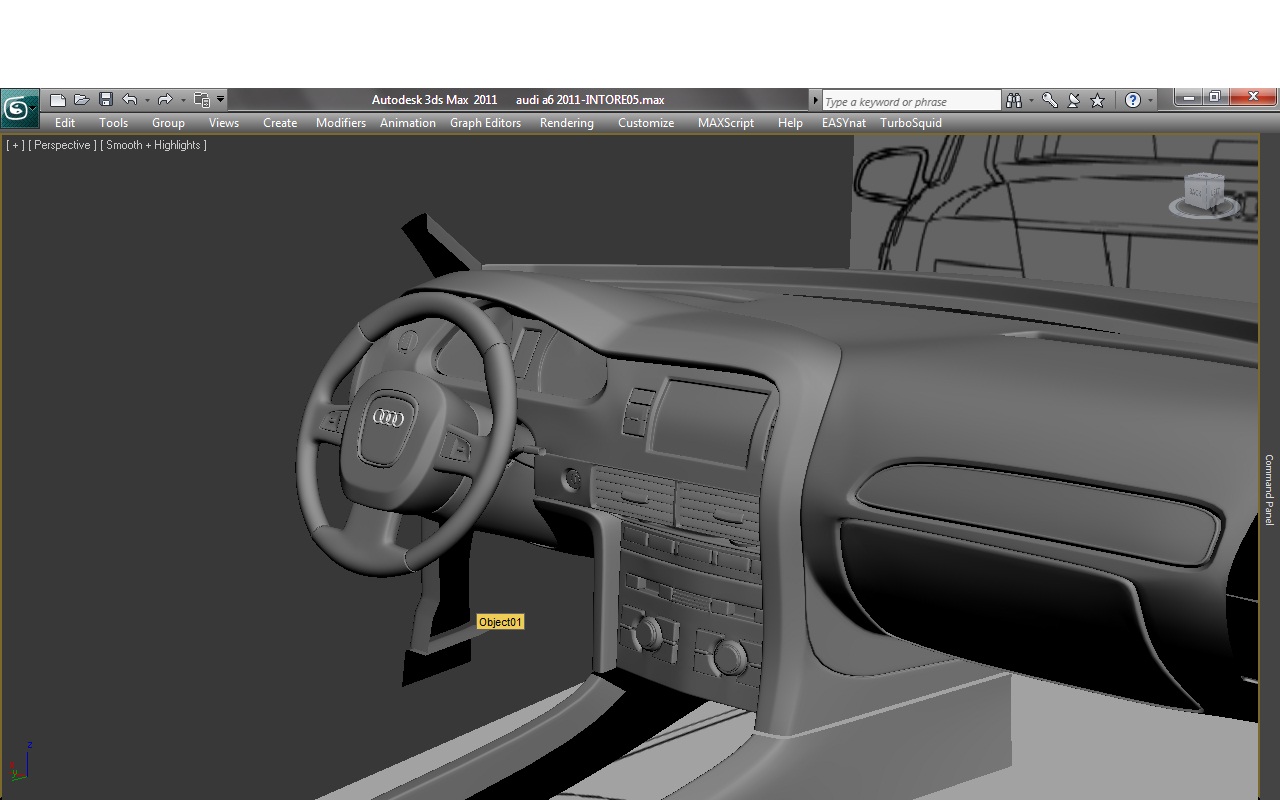Expand the InfoCenter arrow left of search box
This screenshot has height=800, width=1280.
tap(815, 101)
